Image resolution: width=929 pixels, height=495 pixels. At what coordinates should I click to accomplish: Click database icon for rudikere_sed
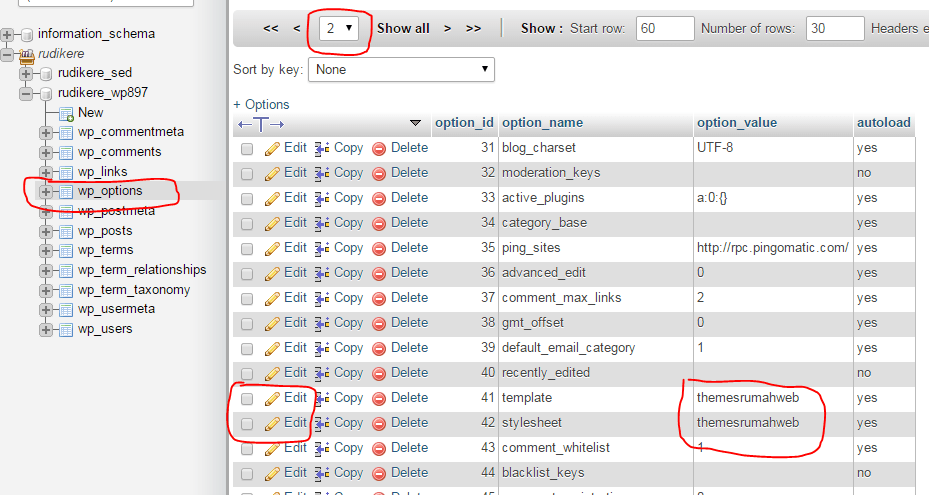coord(47,74)
